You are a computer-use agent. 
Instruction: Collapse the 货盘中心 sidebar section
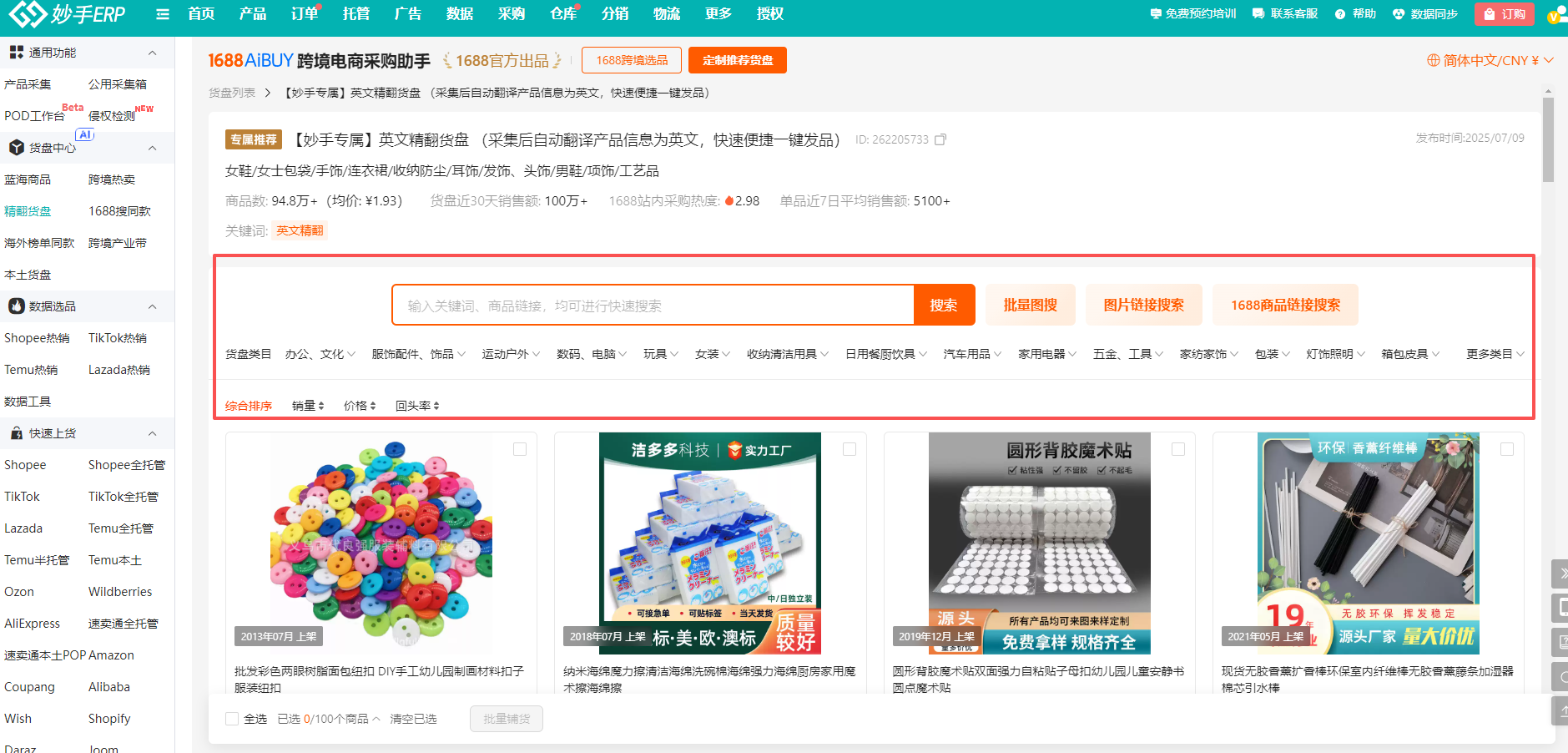click(x=152, y=148)
